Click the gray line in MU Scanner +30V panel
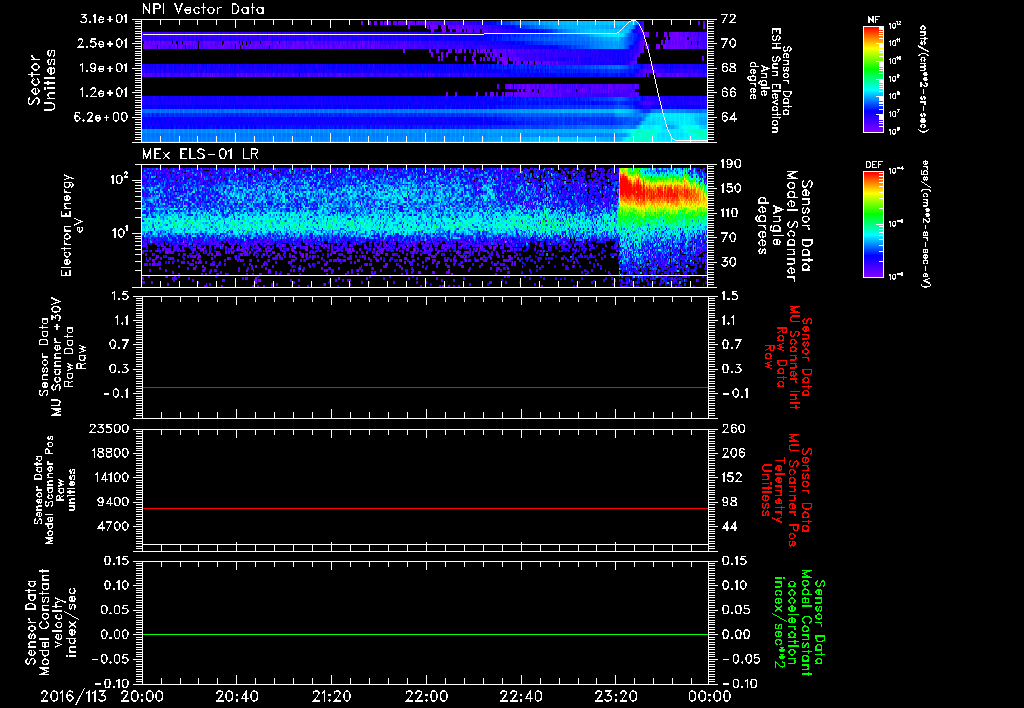The image size is (1024, 708). (425, 387)
